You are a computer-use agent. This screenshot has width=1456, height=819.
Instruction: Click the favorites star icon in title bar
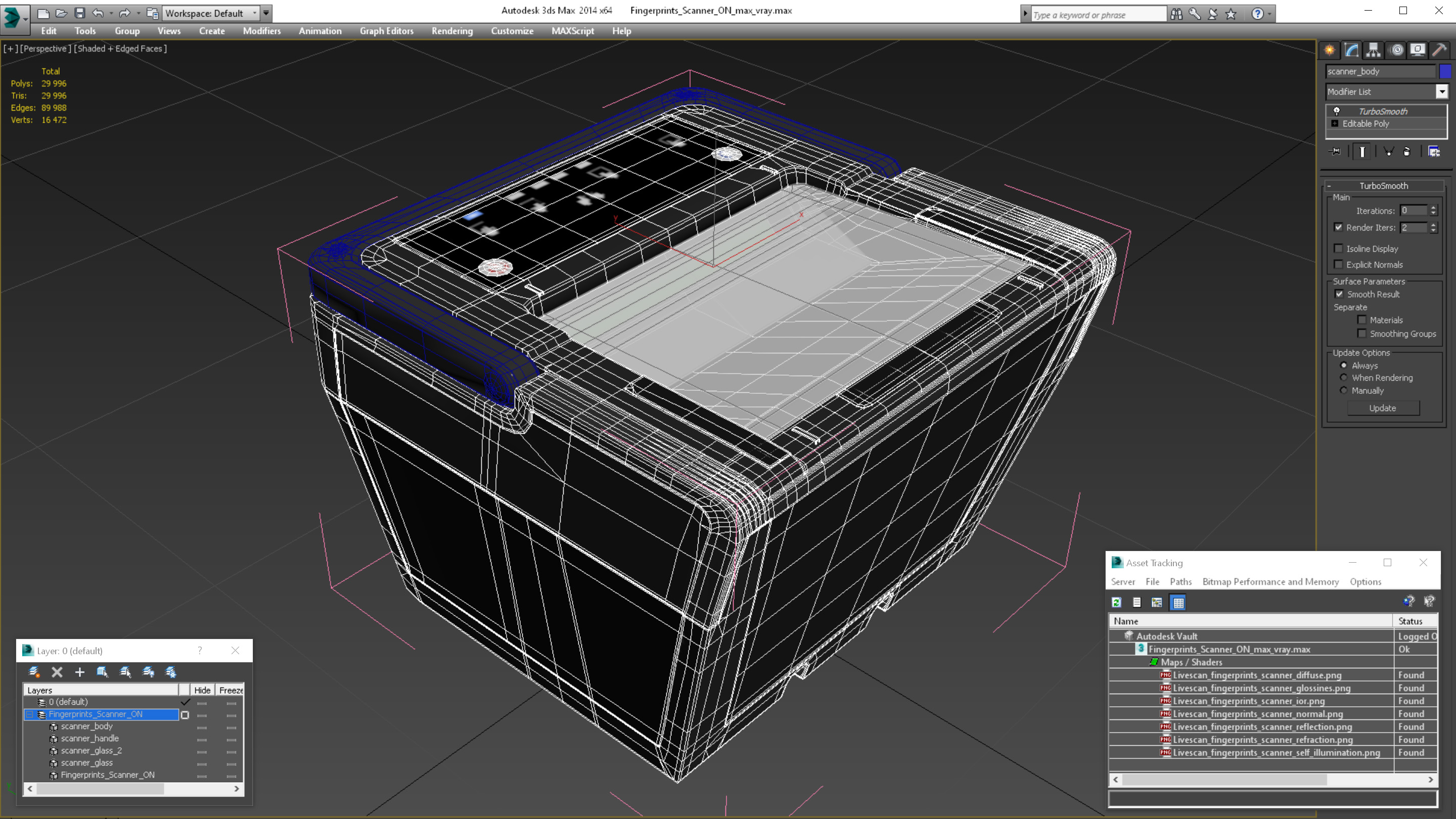tap(1231, 14)
